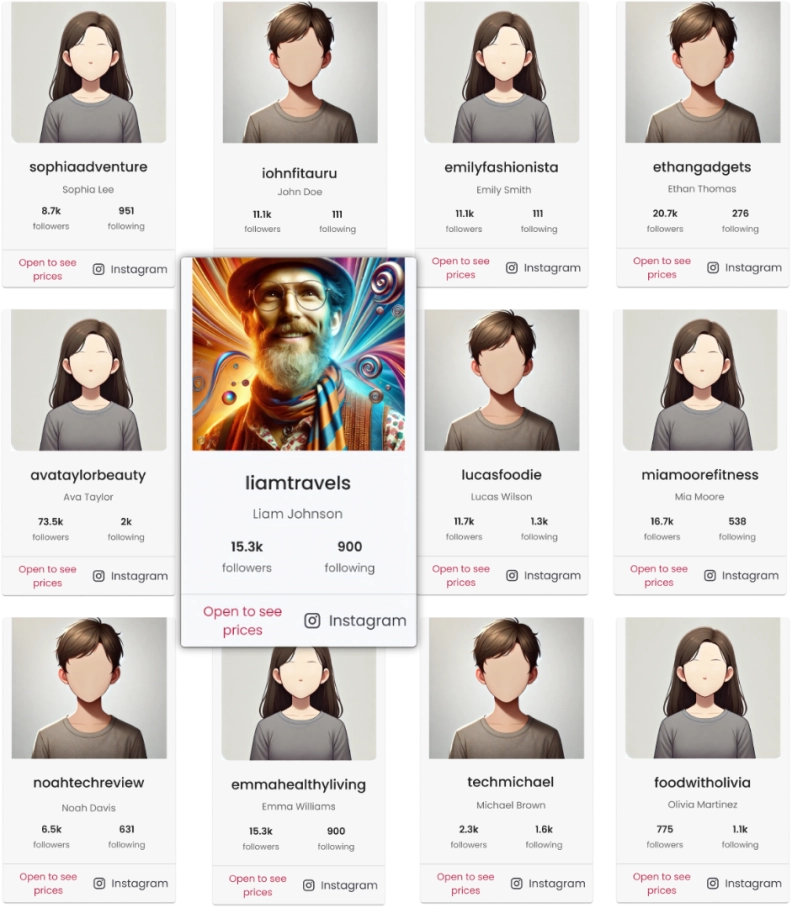Click Instagram icon on emilyfashionista card
792x908 pixels.
pos(512,268)
